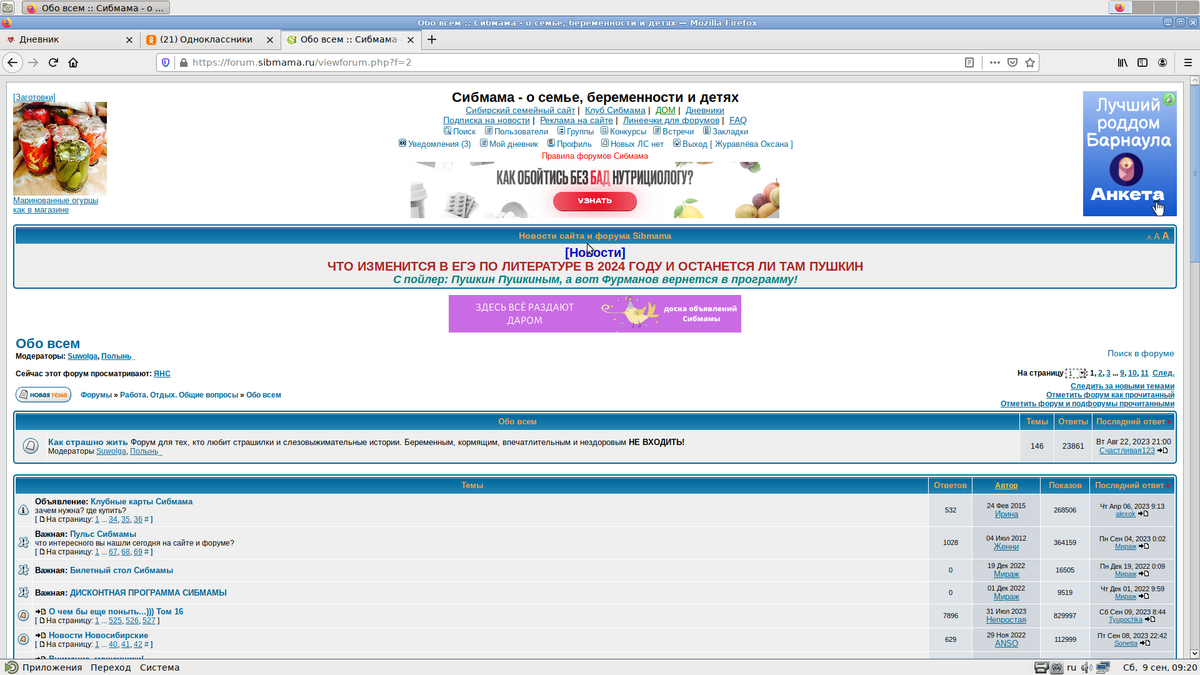The height and width of the screenshot is (675, 1200).
Task: Close the Дневник tab
Action: [x=129, y=40]
